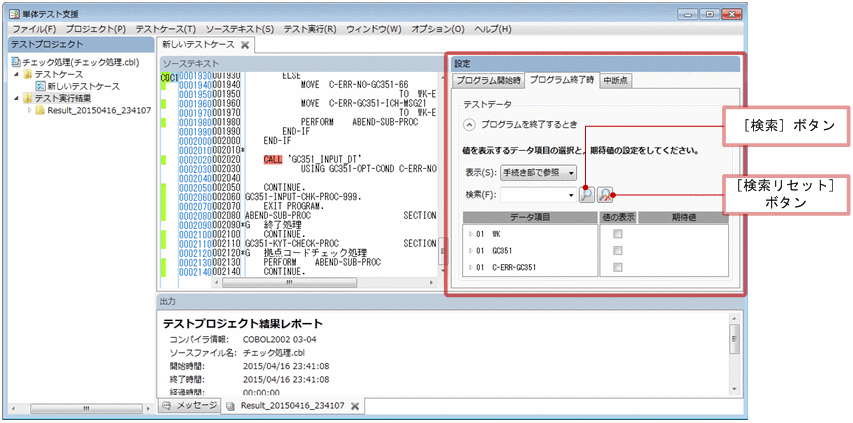Open the プロジェクト(P) menu
The image size is (853, 423).
(96, 29)
